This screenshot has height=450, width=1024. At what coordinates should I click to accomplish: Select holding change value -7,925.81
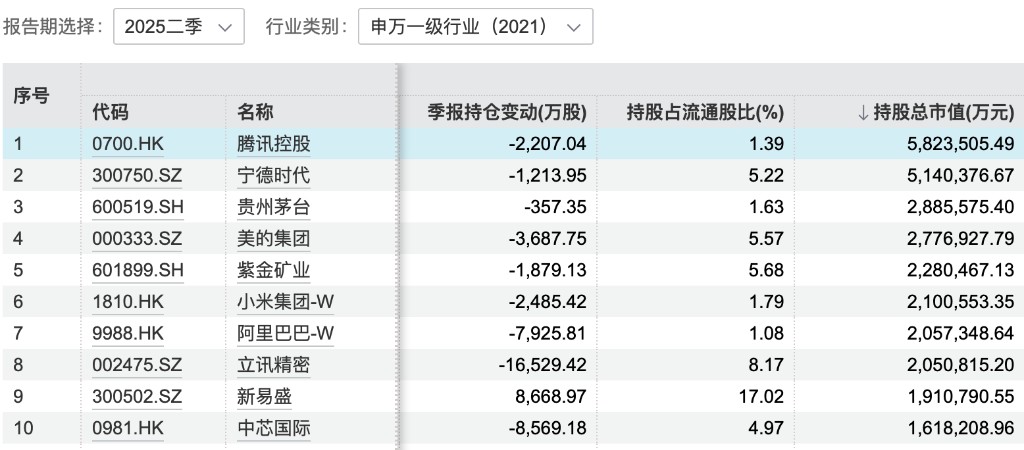coord(547,334)
